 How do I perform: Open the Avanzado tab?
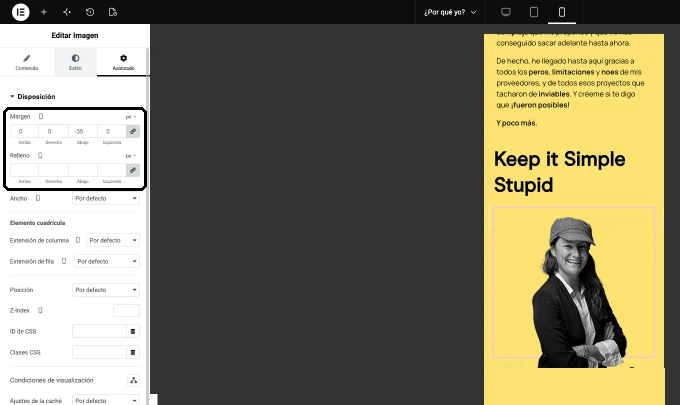coord(124,62)
